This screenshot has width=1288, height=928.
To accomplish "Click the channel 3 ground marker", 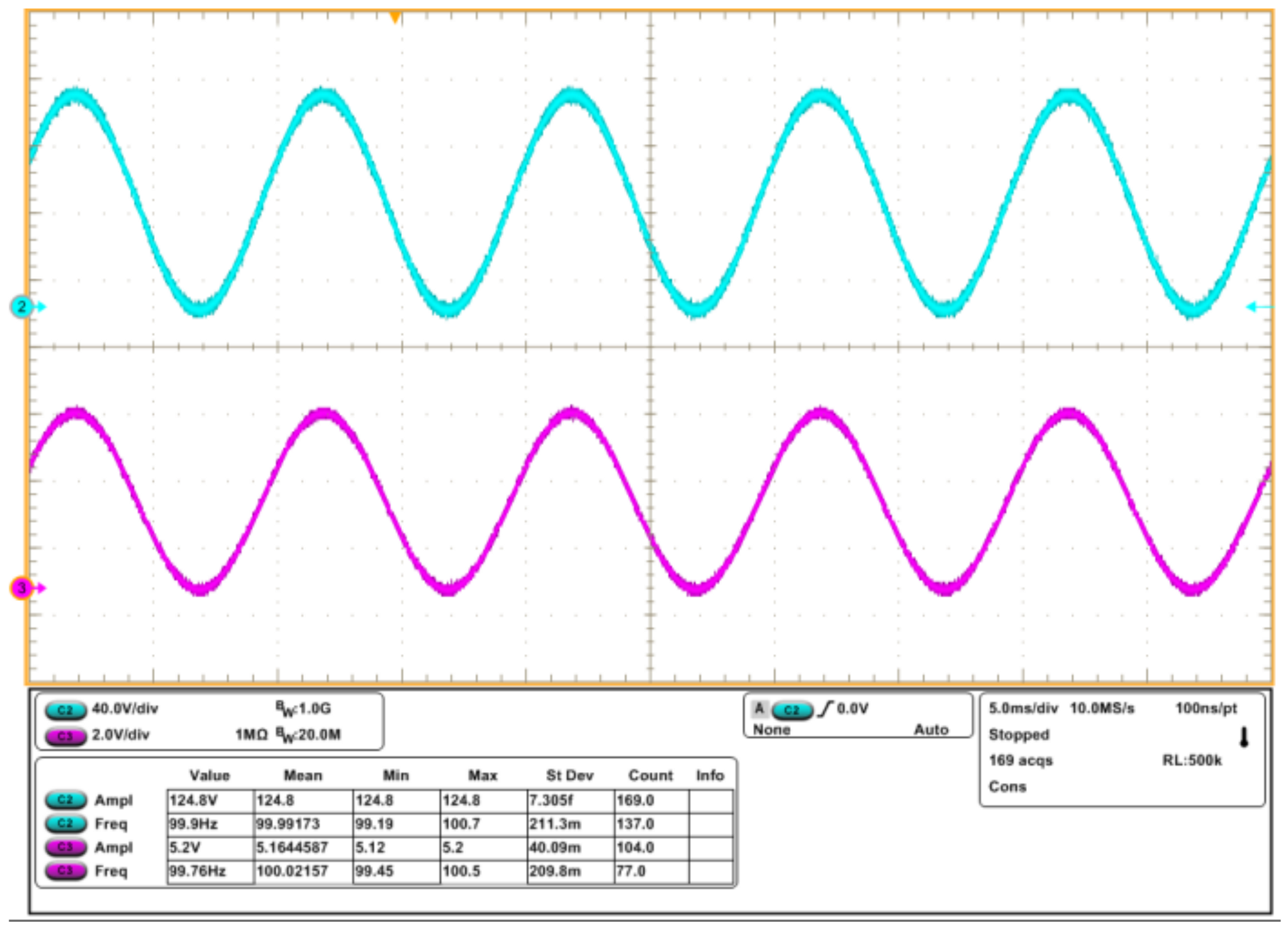I will click(21, 588).
